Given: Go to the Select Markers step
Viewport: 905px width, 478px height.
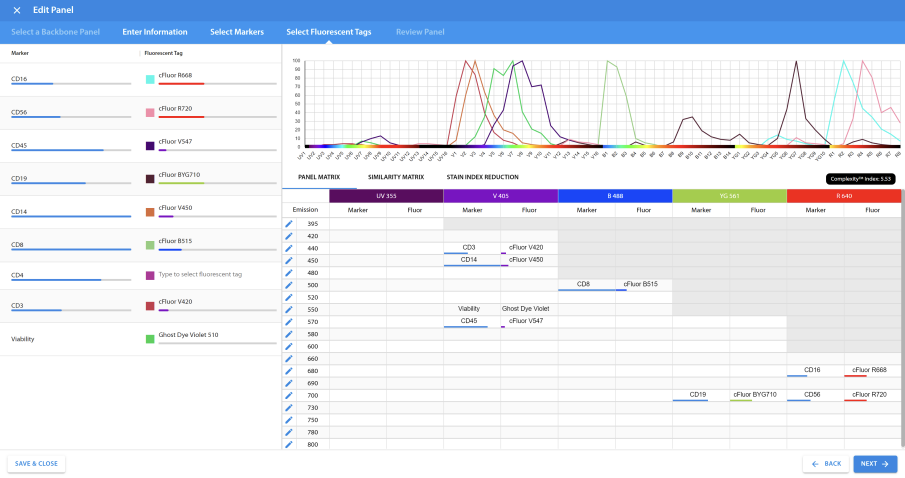Looking at the screenshot, I should point(237,32).
